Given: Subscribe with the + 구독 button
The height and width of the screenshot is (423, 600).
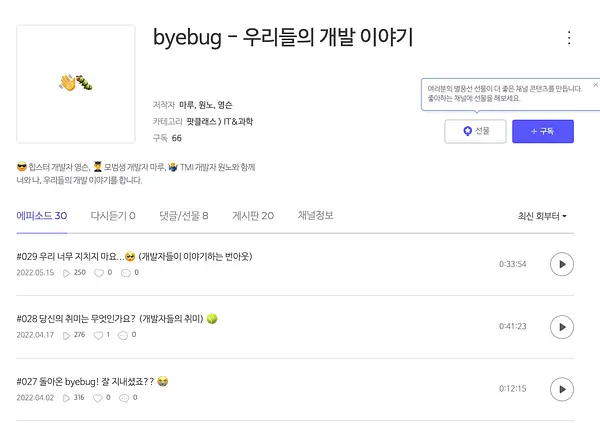Looking at the screenshot, I should (x=543, y=131).
